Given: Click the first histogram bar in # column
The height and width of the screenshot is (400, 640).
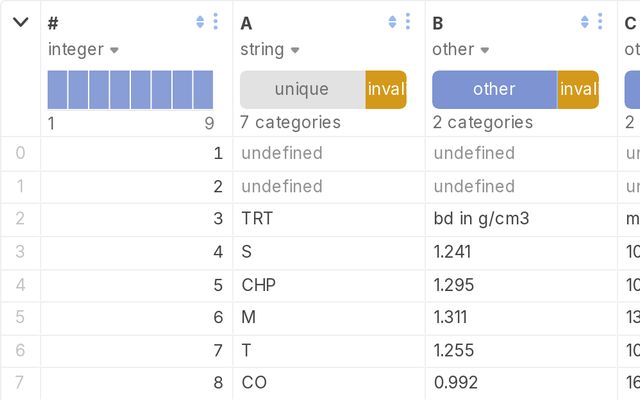Looking at the screenshot, I should [x=57, y=89].
